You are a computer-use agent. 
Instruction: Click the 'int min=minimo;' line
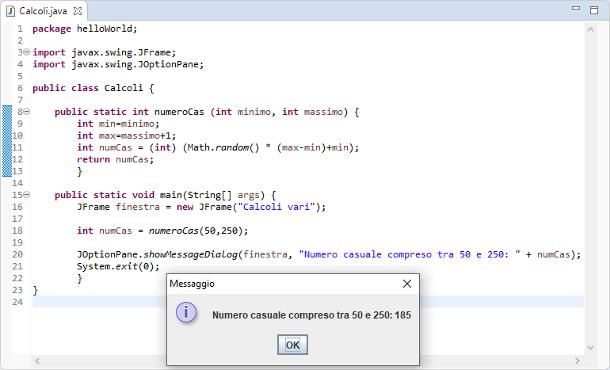[x=118, y=124]
